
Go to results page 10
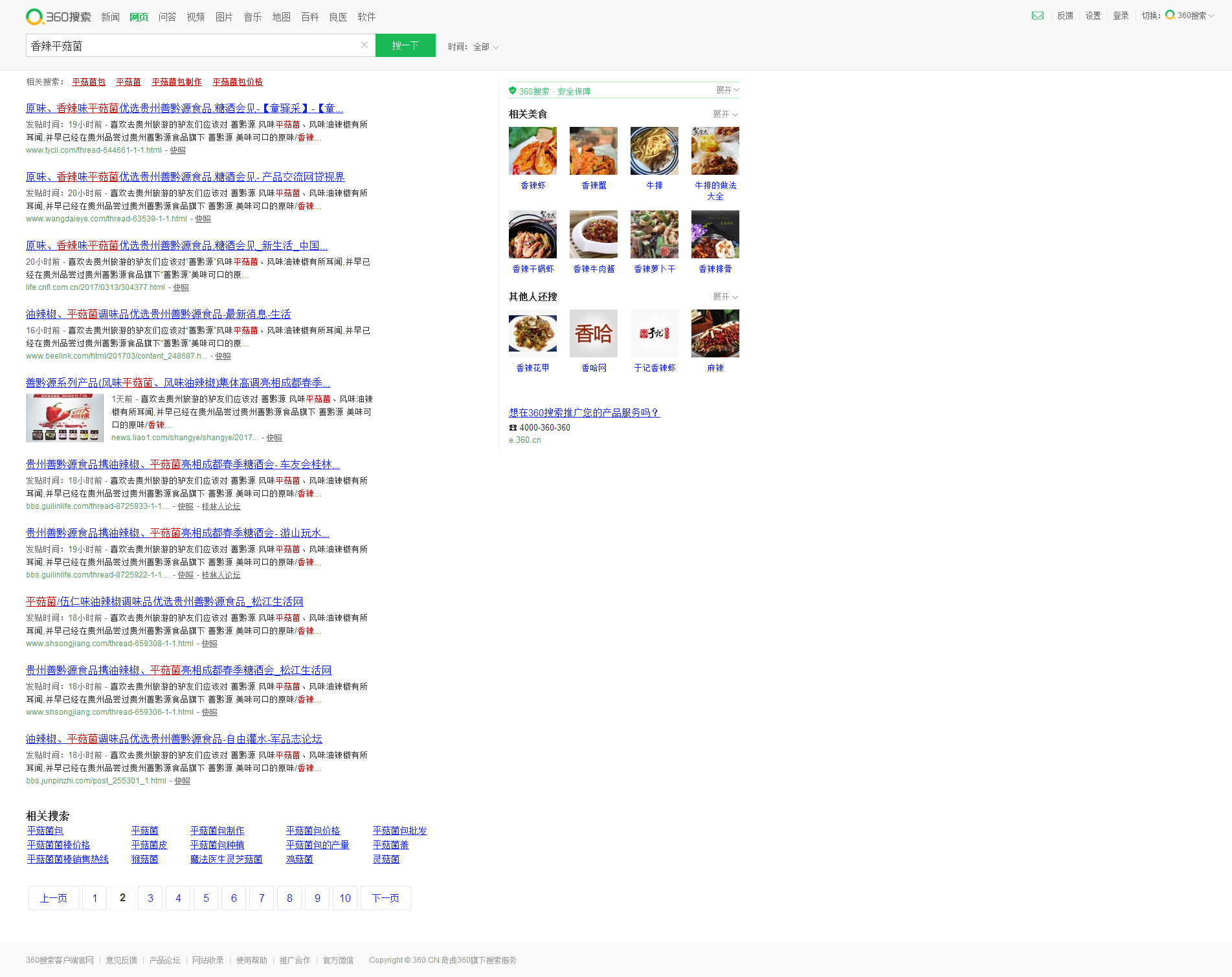click(345, 898)
